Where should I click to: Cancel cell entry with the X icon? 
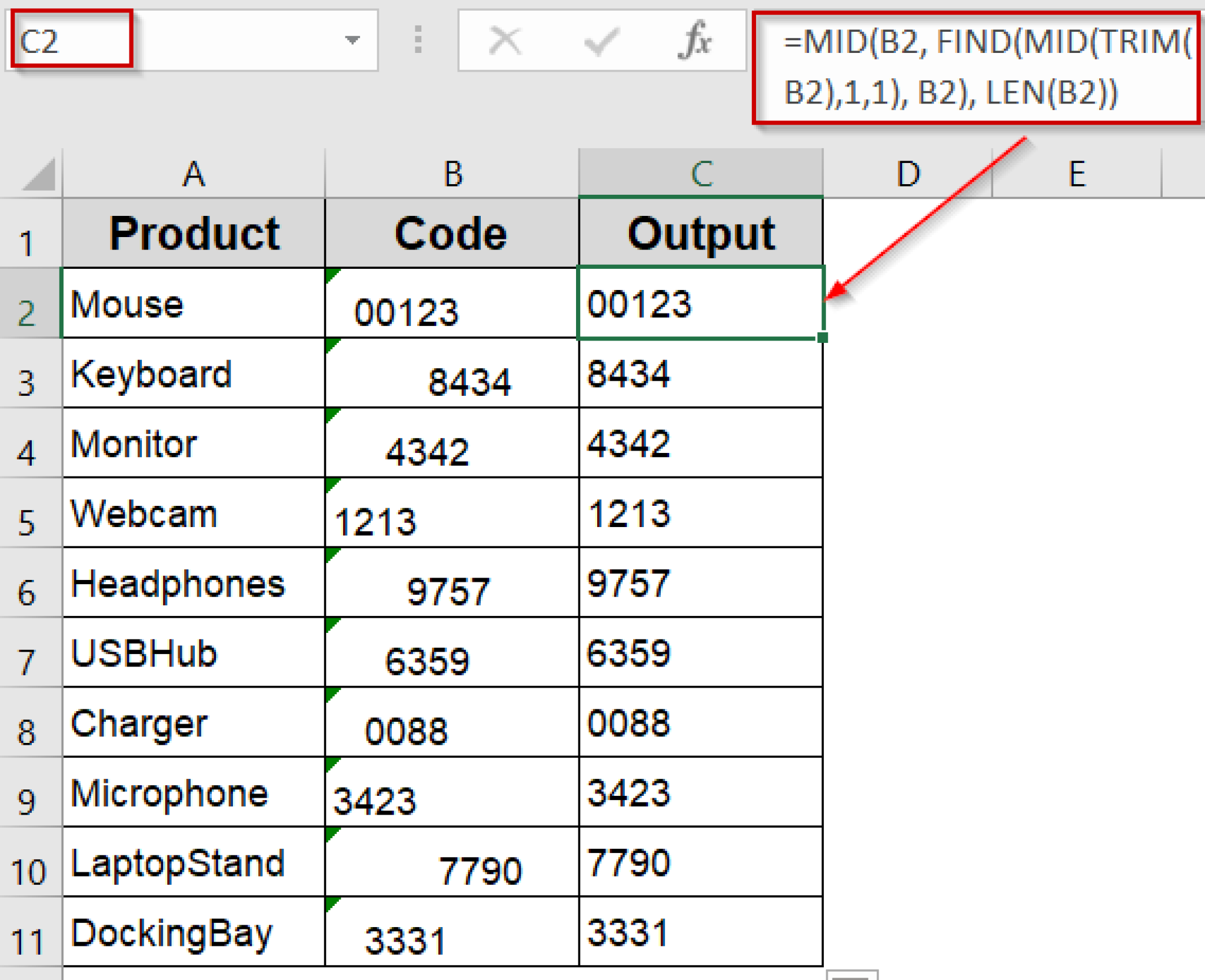(x=505, y=40)
